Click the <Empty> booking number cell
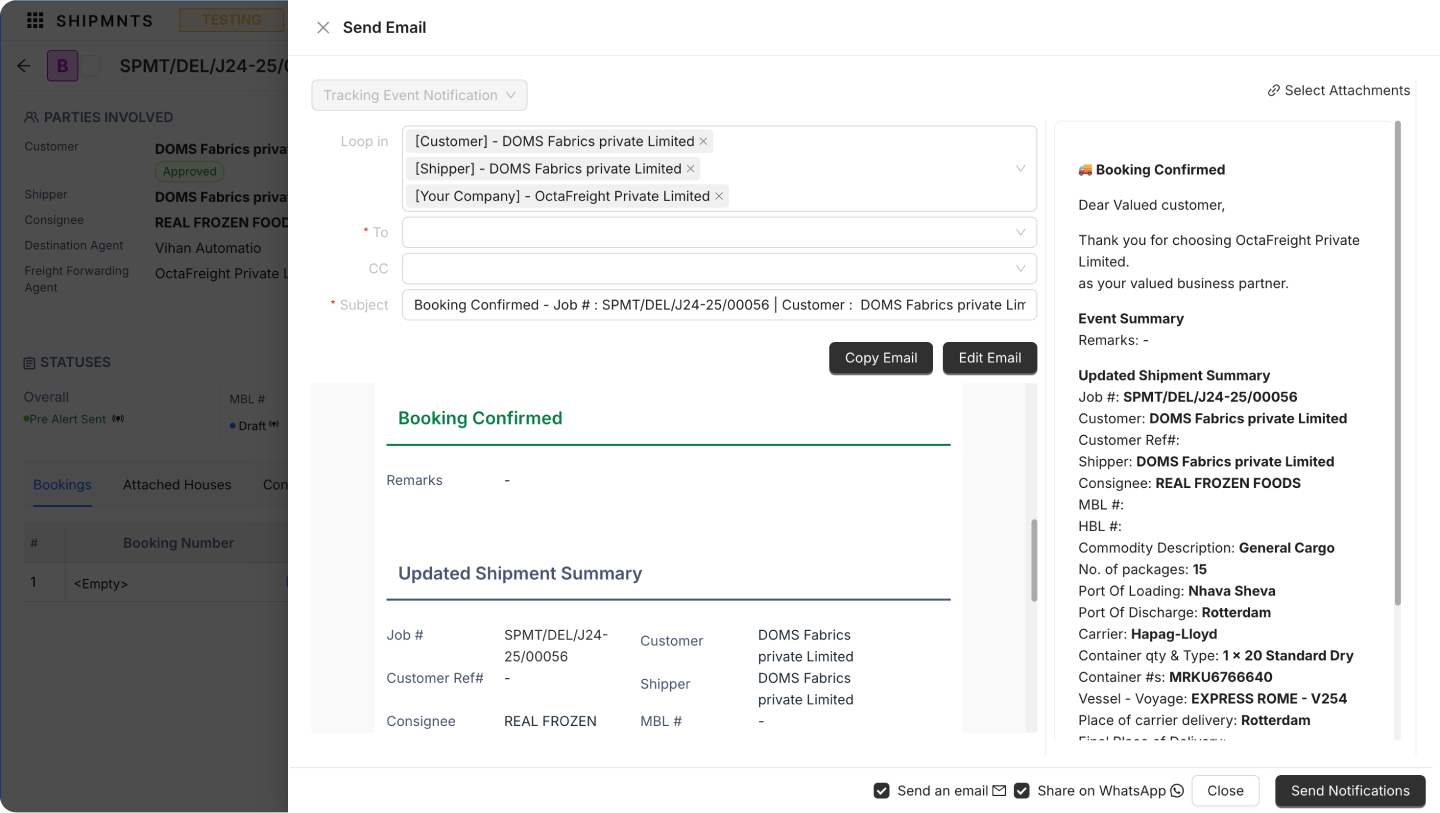This screenshot has height=813, width=1440. click(x=101, y=583)
